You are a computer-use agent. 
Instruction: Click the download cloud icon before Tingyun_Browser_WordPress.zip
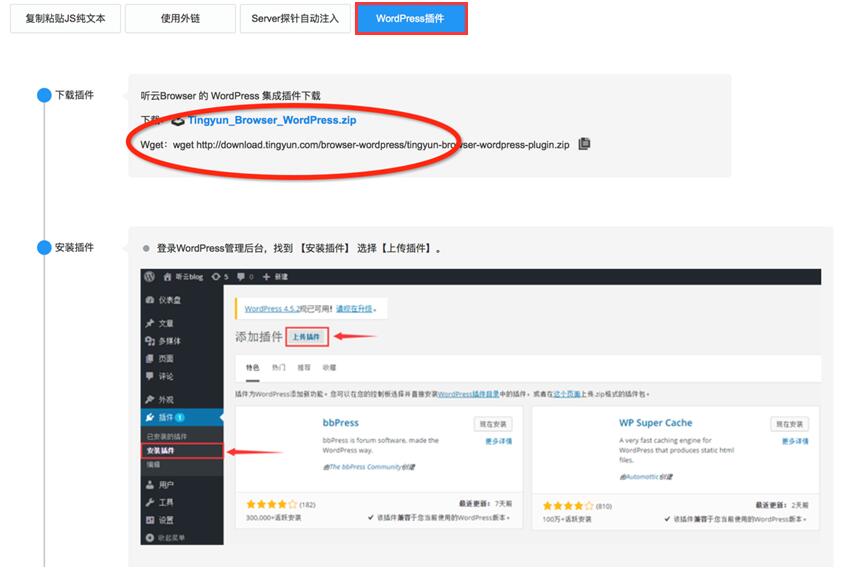(178, 121)
